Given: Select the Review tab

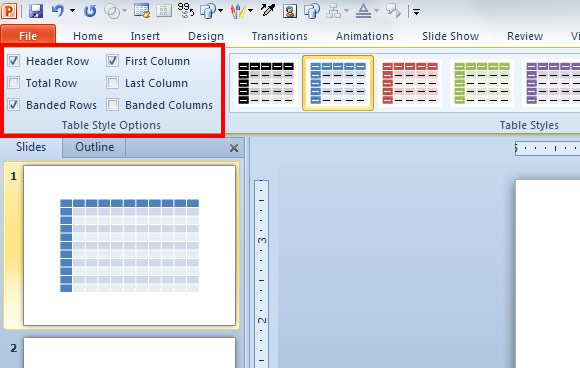Looking at the screenshot, I should pos(525,36).
